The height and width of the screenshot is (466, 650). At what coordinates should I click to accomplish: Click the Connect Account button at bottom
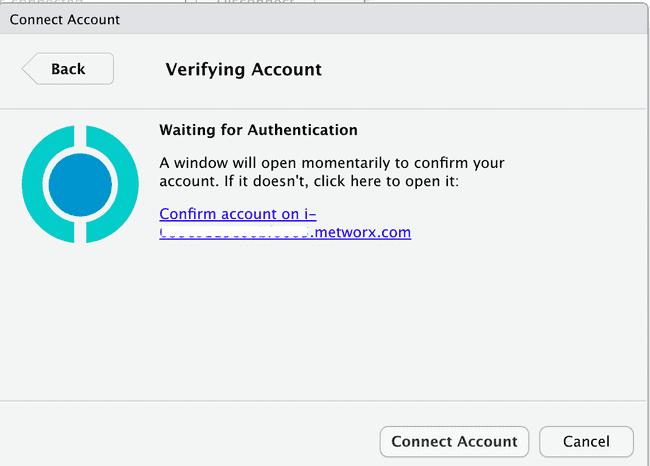point(454,442)
